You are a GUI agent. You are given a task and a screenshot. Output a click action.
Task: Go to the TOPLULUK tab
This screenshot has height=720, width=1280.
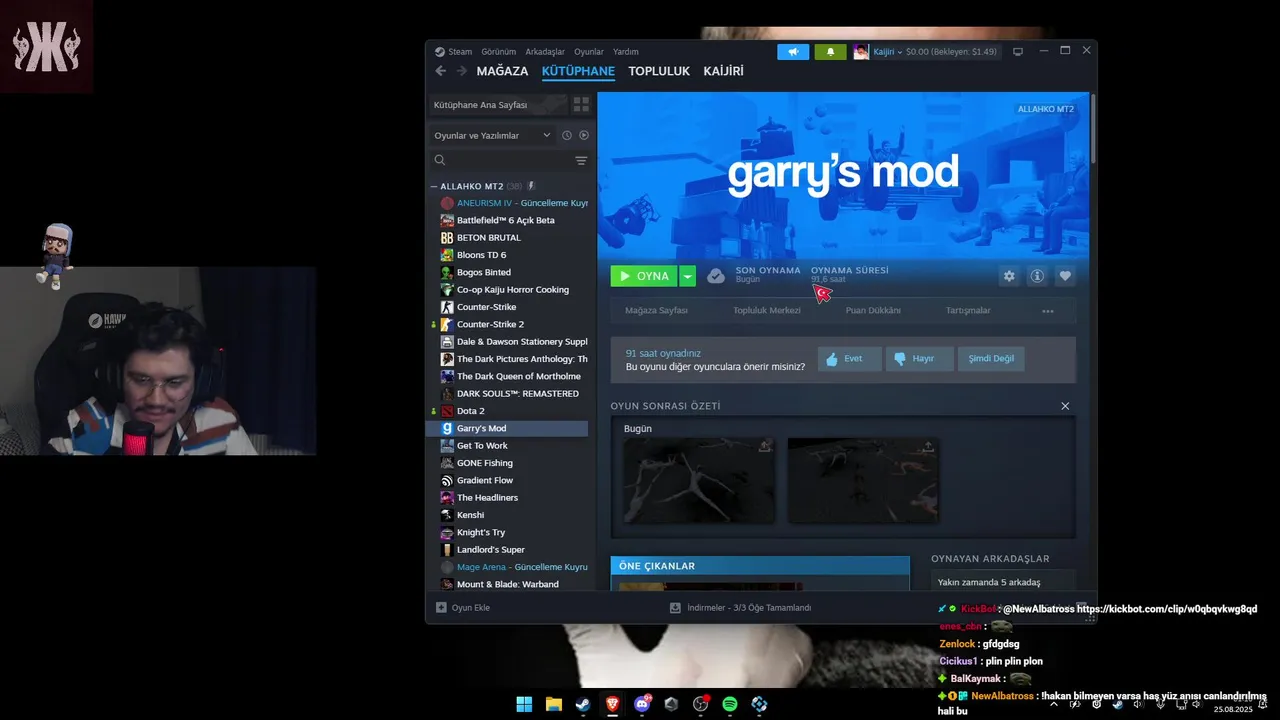(659, 71)
